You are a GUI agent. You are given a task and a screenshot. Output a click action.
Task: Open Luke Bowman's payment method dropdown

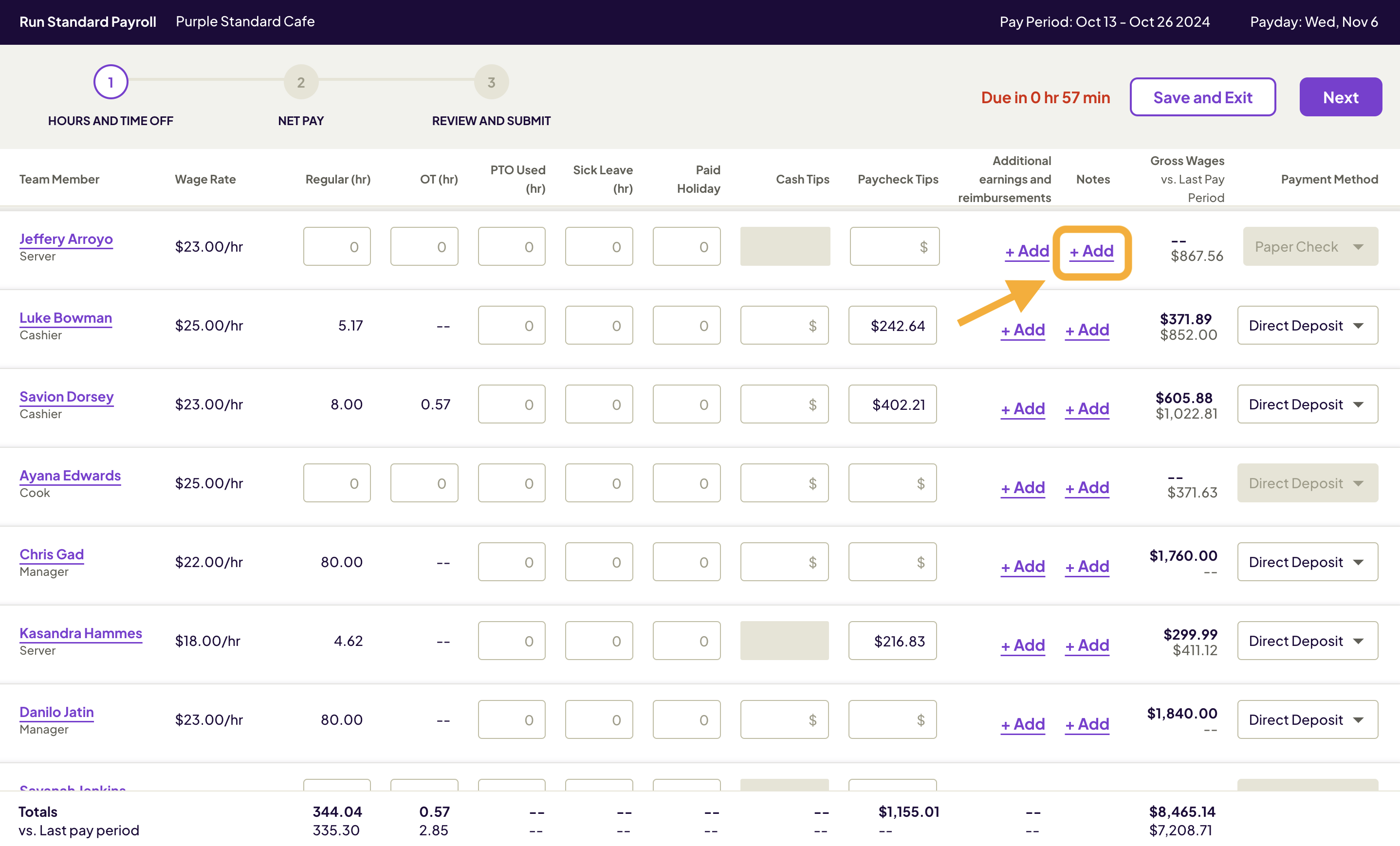coord(1308,326)
